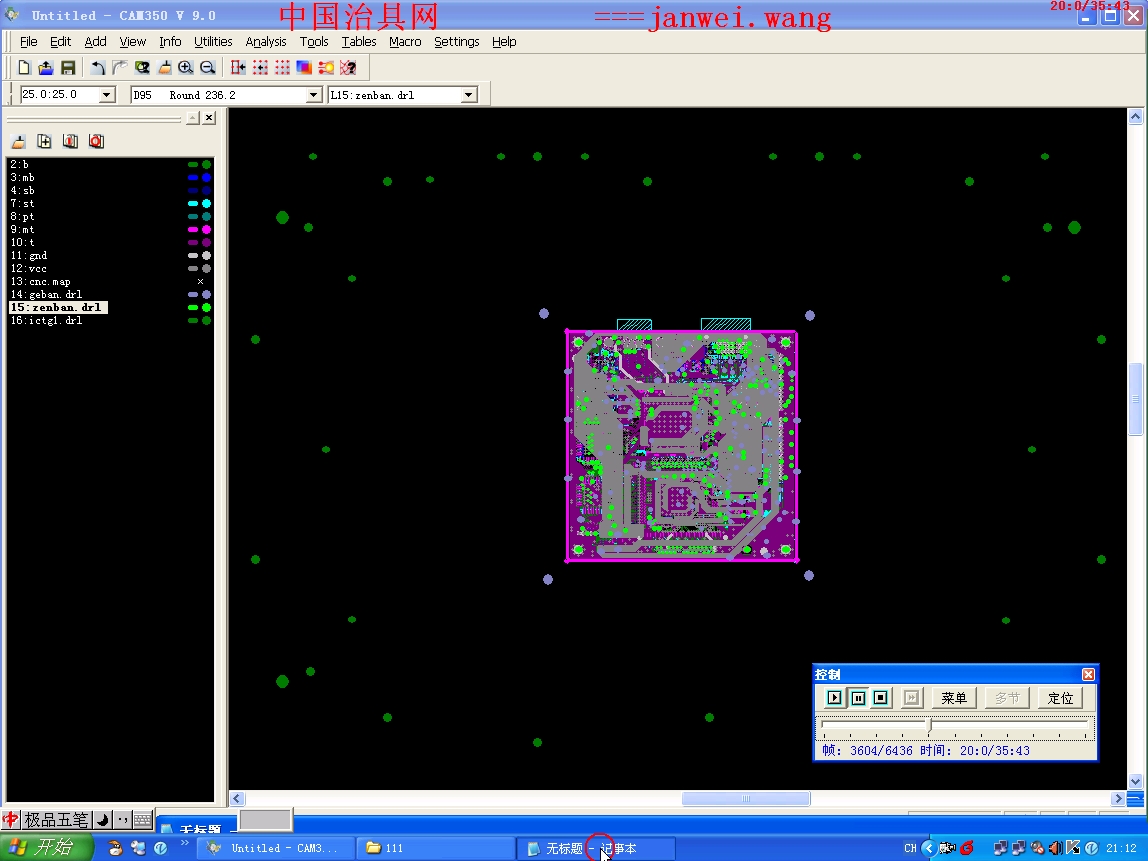Viewport: 1148px width, 861px height.
Task: Click the Windows 开始 Start button
Action: point(45,848)
